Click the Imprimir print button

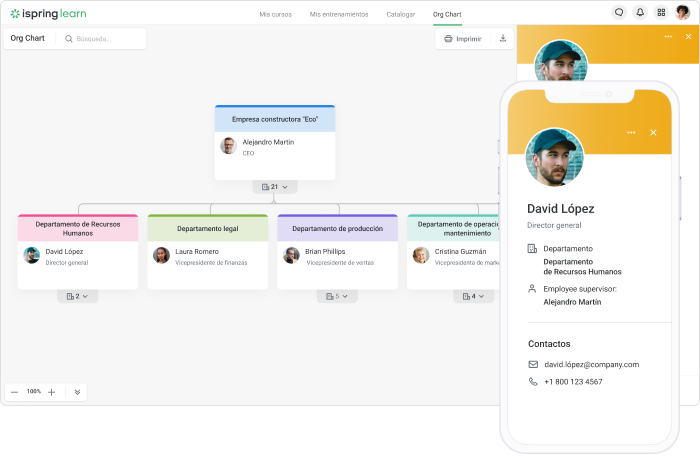[463, 39]
